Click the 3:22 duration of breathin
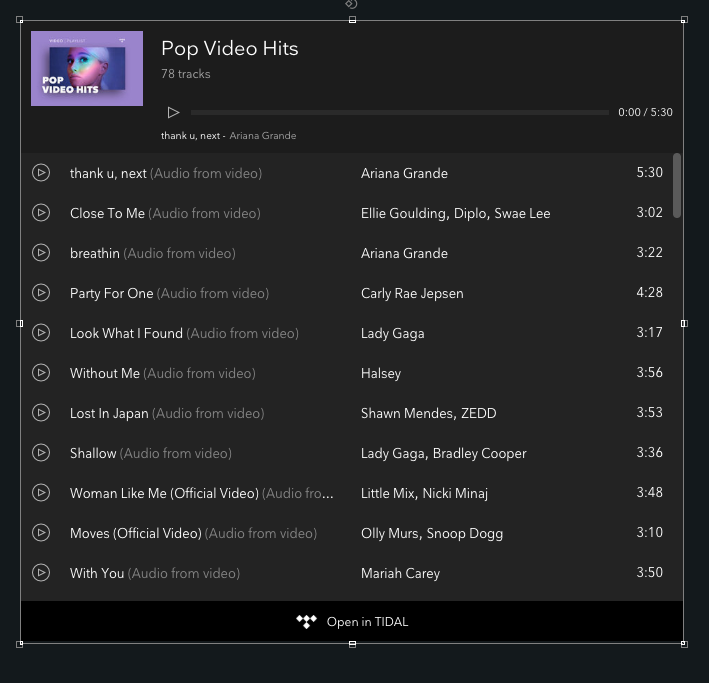This screenshot has width=709, height=683. pyautogui.click(x=649, y=252)
